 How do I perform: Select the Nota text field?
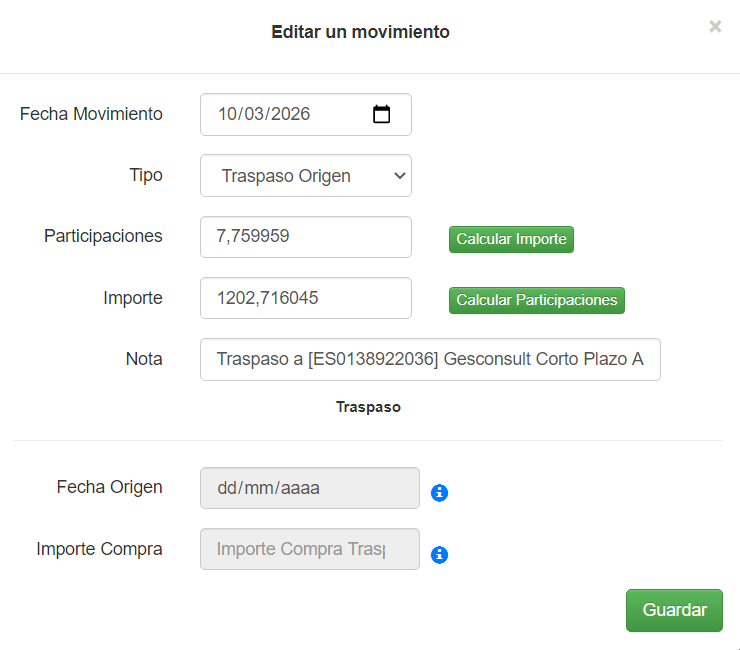tap(430, 359)
